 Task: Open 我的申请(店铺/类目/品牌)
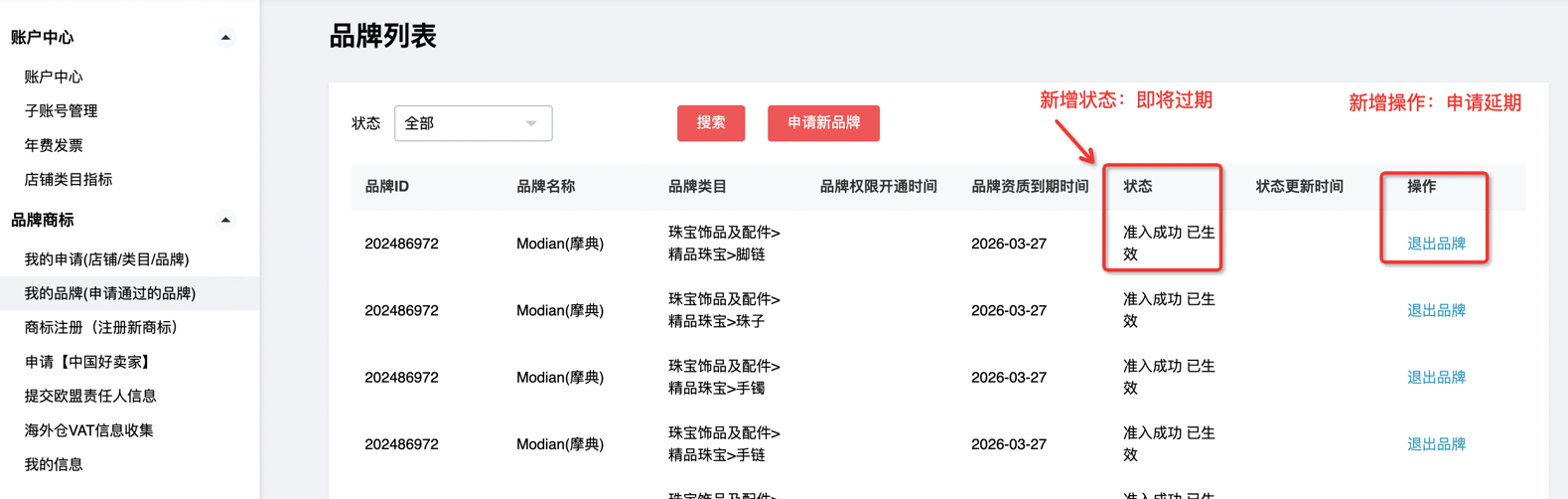(x=106, y=259)
